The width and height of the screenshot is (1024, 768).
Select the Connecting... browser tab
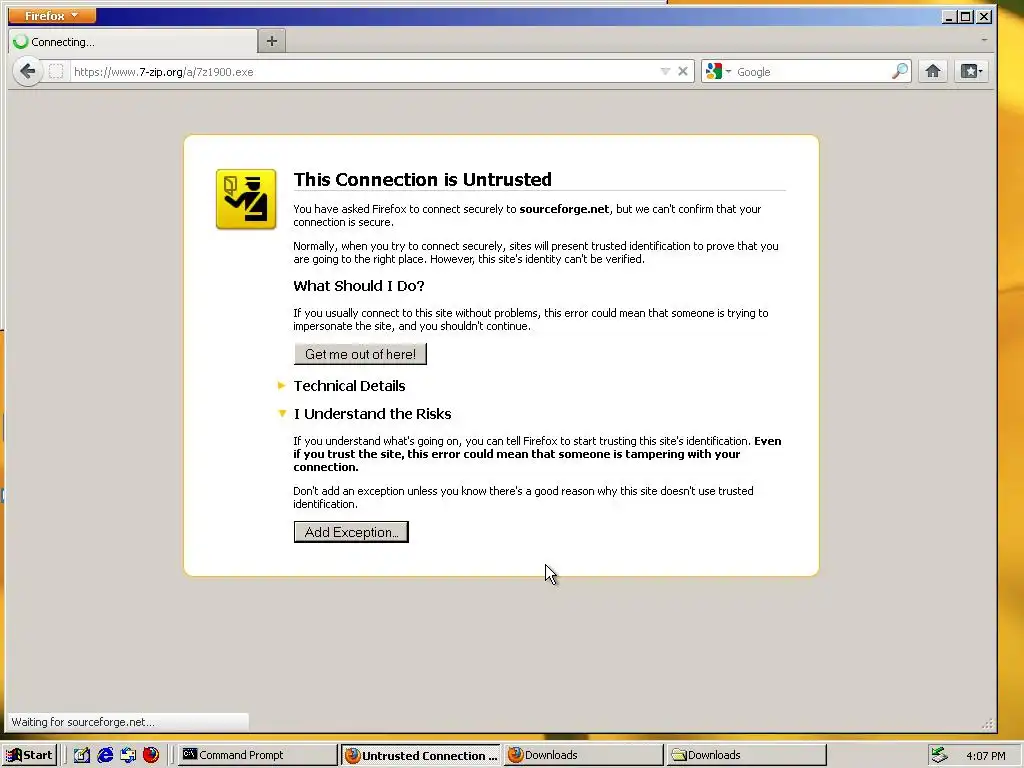click(133, 42)
